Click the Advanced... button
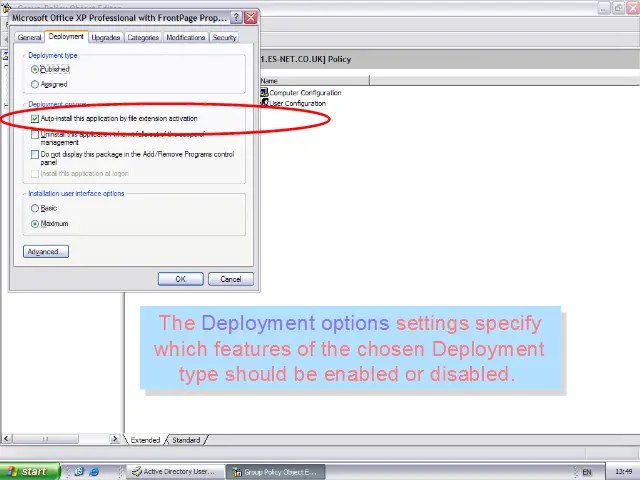 (45, 252)
